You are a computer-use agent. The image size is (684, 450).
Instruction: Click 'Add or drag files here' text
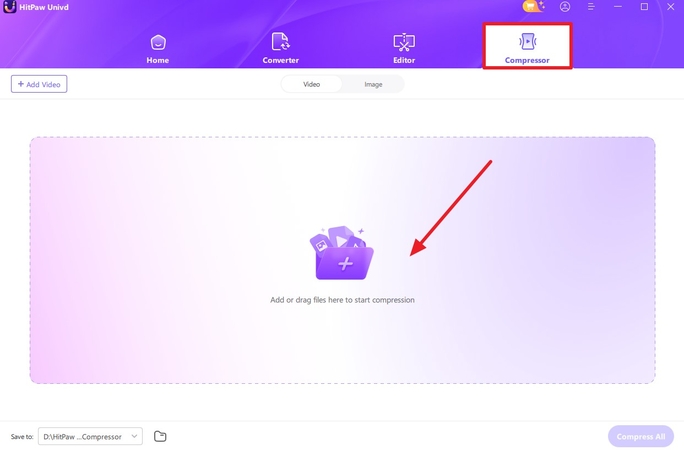342,300
